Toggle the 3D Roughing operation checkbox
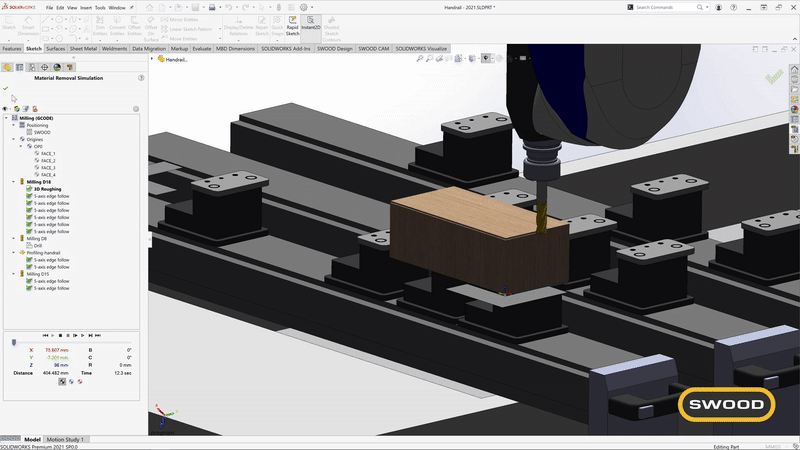This screenshot has width=800, height=450. pyautogui.click(x=30, y=189)
